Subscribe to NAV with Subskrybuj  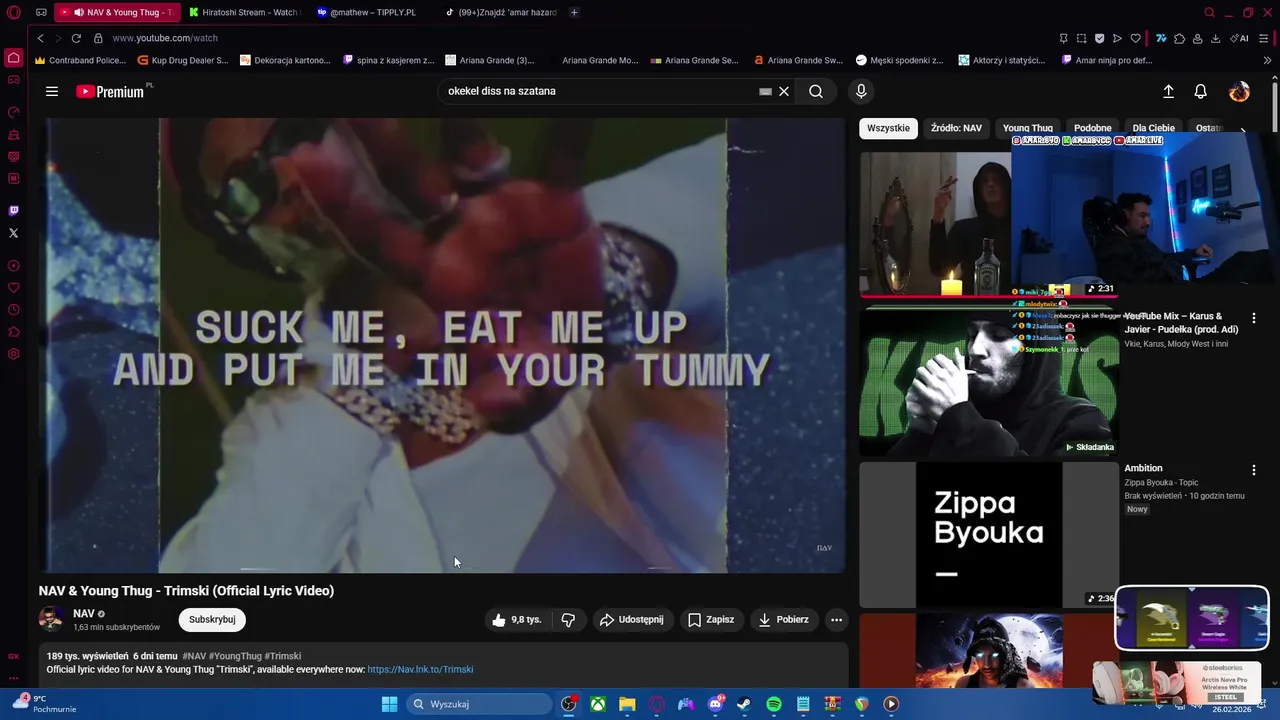212,620
